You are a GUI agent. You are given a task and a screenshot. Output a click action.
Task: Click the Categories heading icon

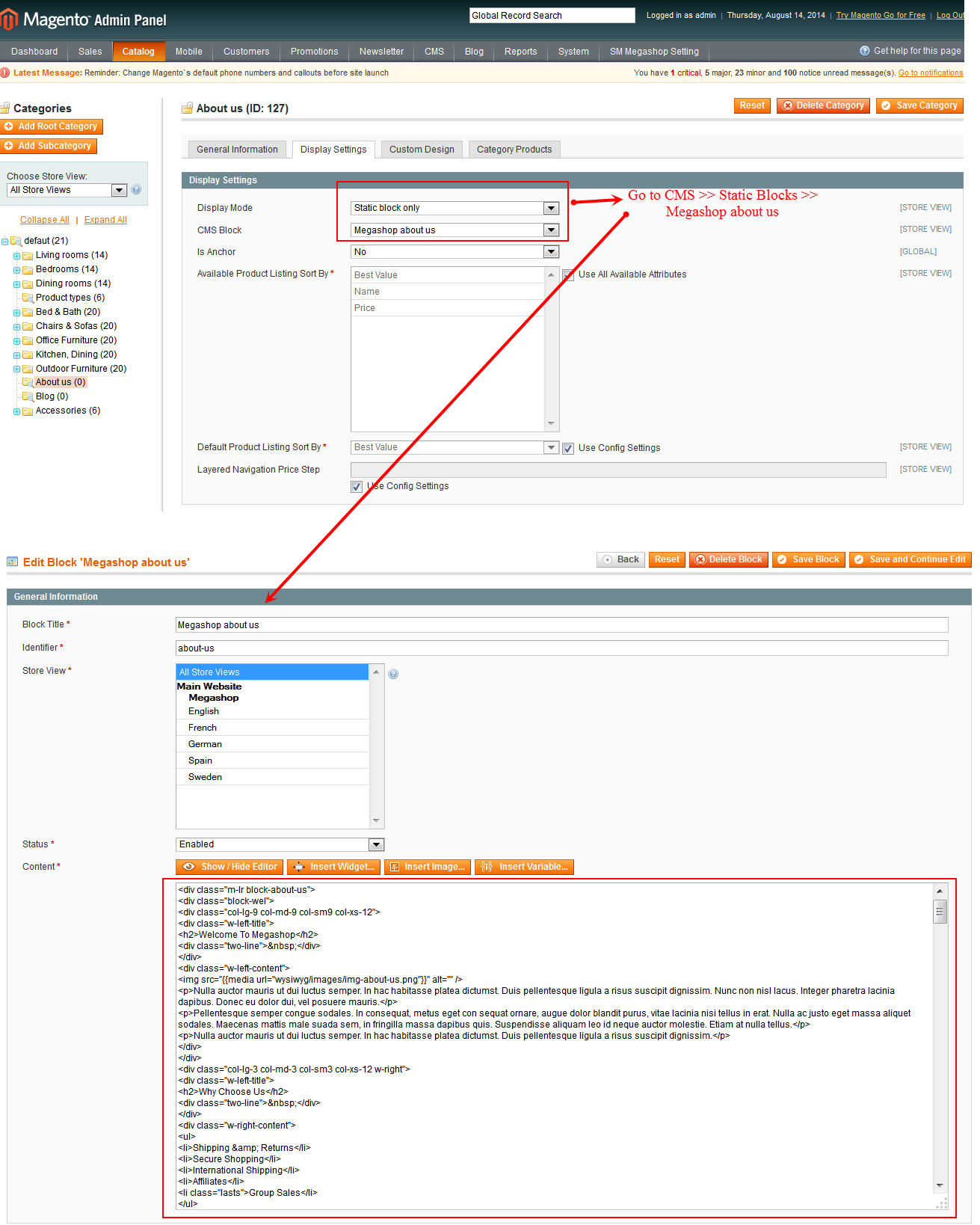[5, 108]
